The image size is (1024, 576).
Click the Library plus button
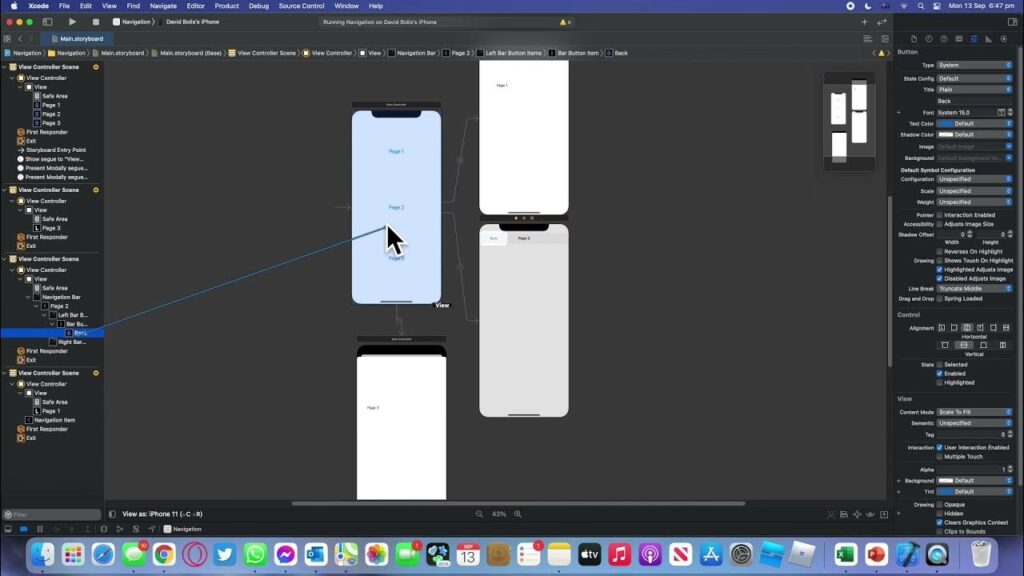(863, 21)
